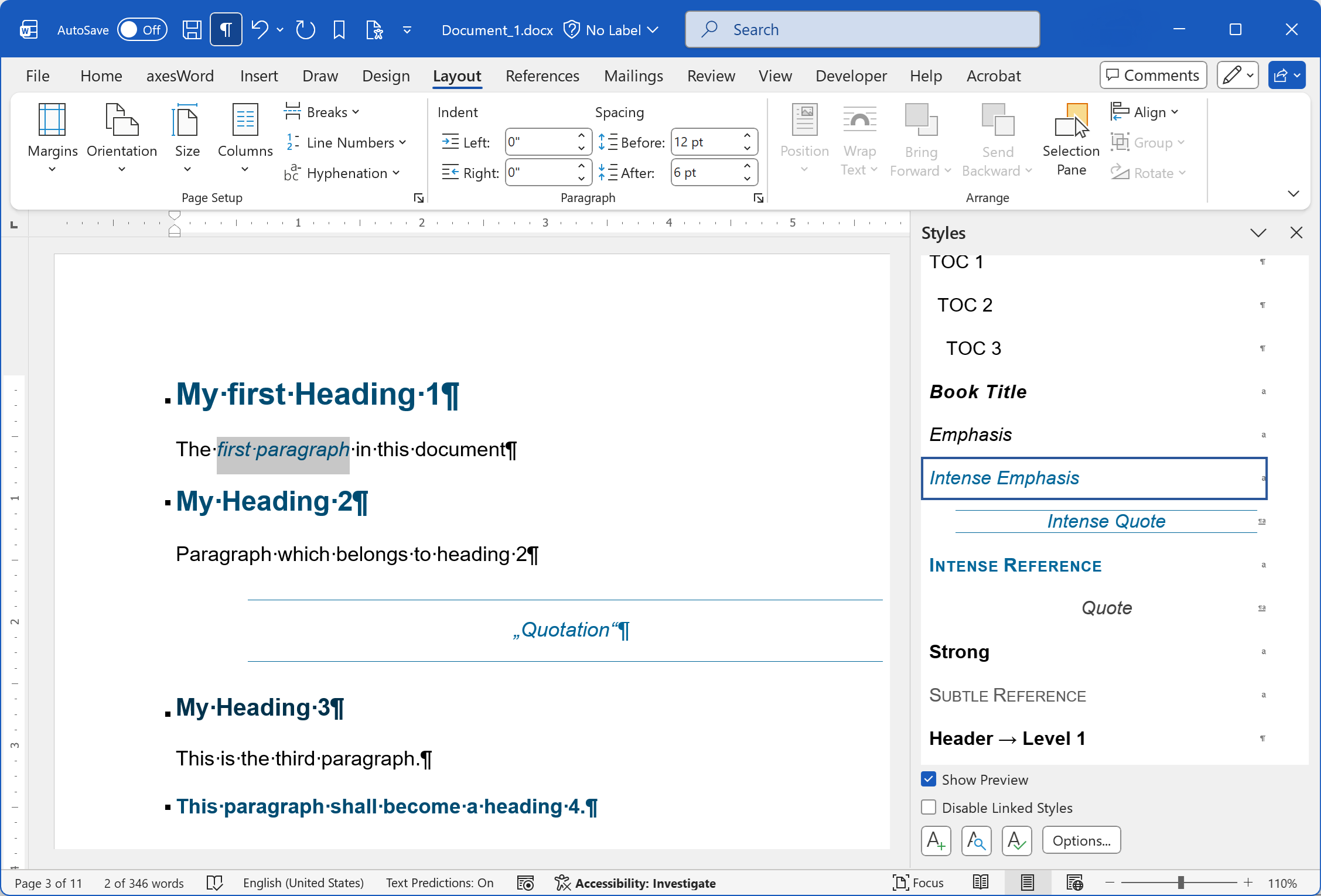1321x896 pixels.
Task: Click the proofing book icon in status bar
Action: click(x=215, y=883)
